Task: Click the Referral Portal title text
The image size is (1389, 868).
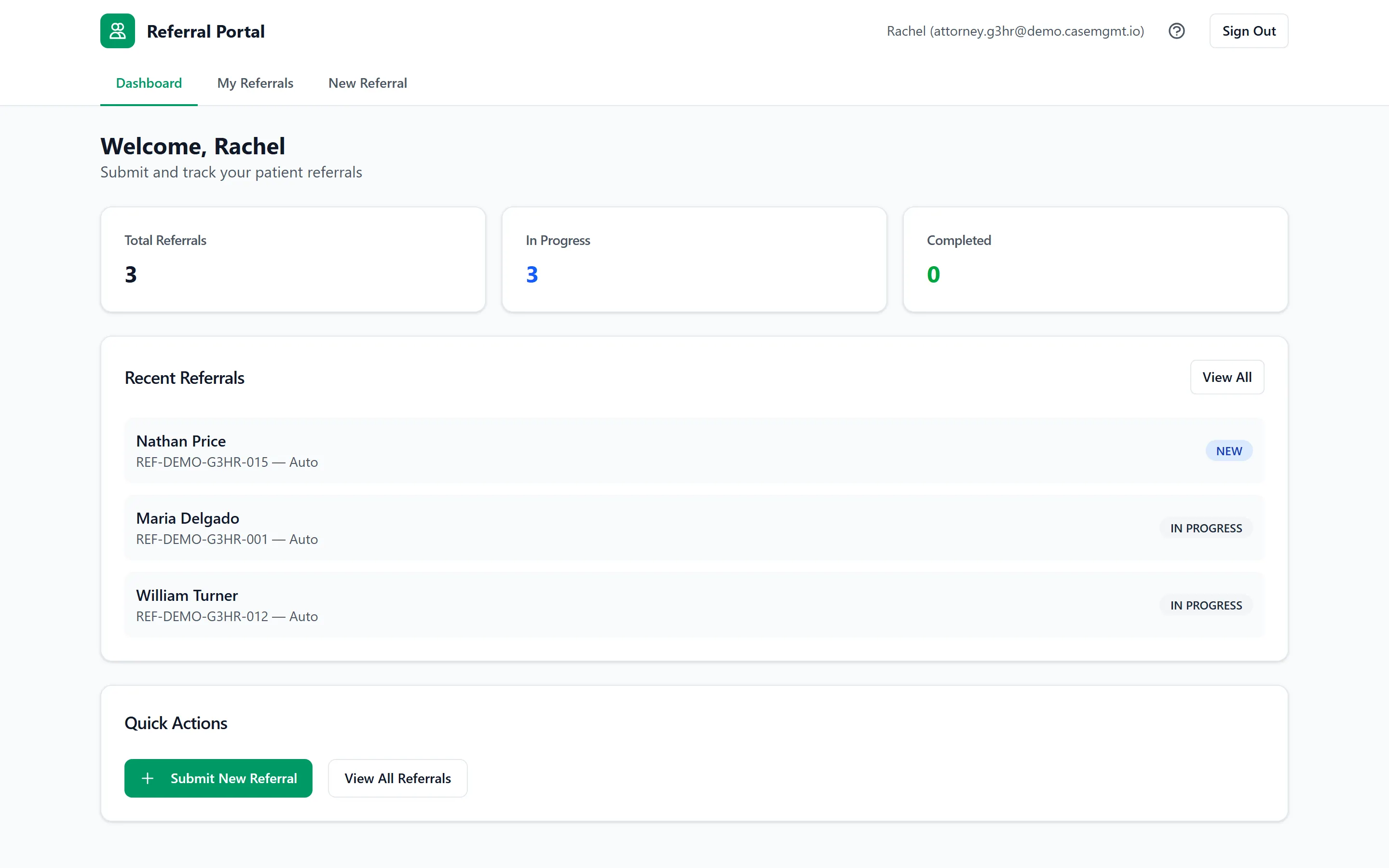Action: 205,31
